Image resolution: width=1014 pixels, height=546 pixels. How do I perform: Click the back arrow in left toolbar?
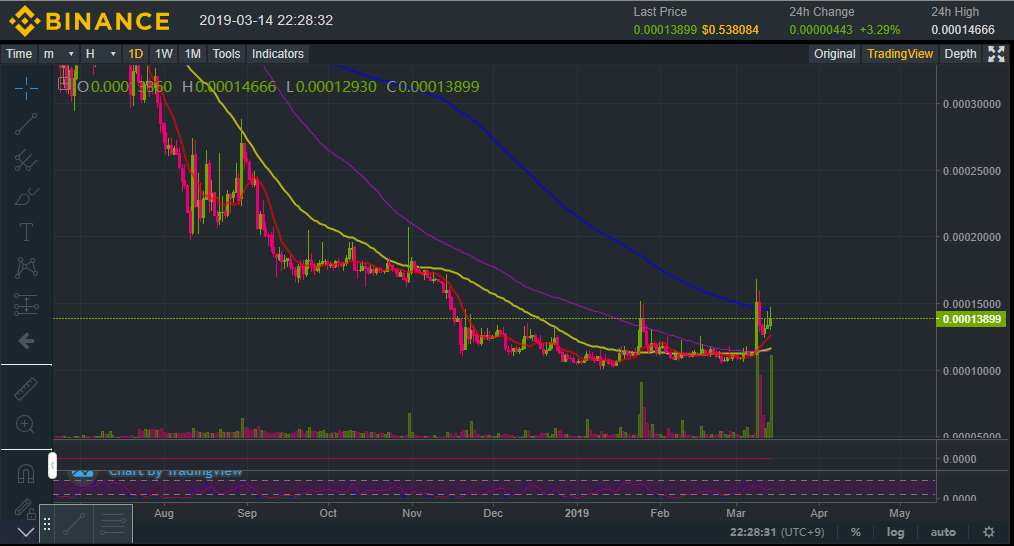(x=26, y=341)
